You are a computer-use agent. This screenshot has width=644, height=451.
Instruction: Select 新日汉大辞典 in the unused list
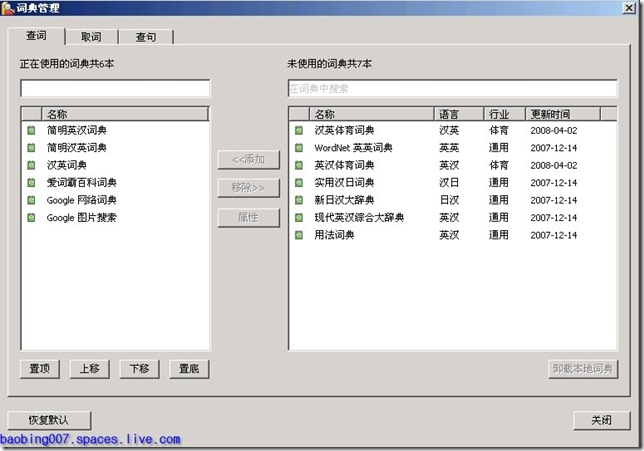pos(453,200)
